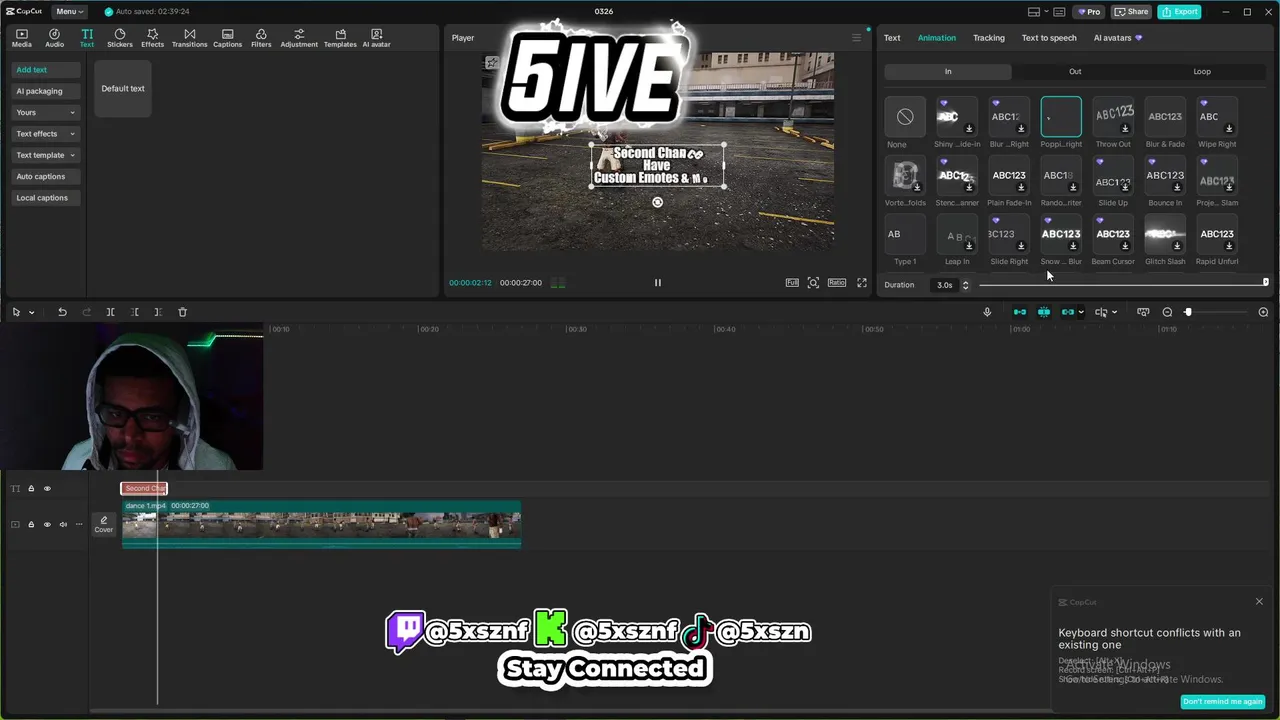Open the selection tool dropdown arrow
The height and width of the screenshot is (720, 1280).
[31, 312]
